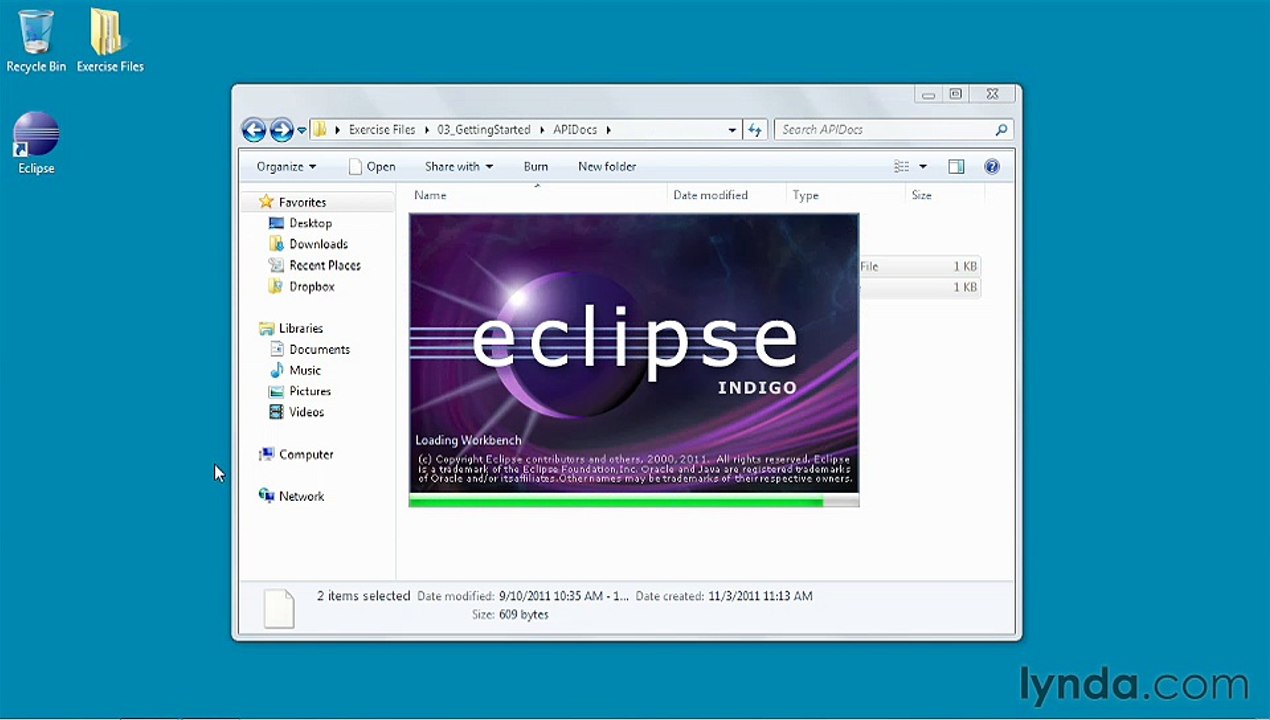Open the Organize menu
The image size is (1270, 720).
[x=286, y=167]
